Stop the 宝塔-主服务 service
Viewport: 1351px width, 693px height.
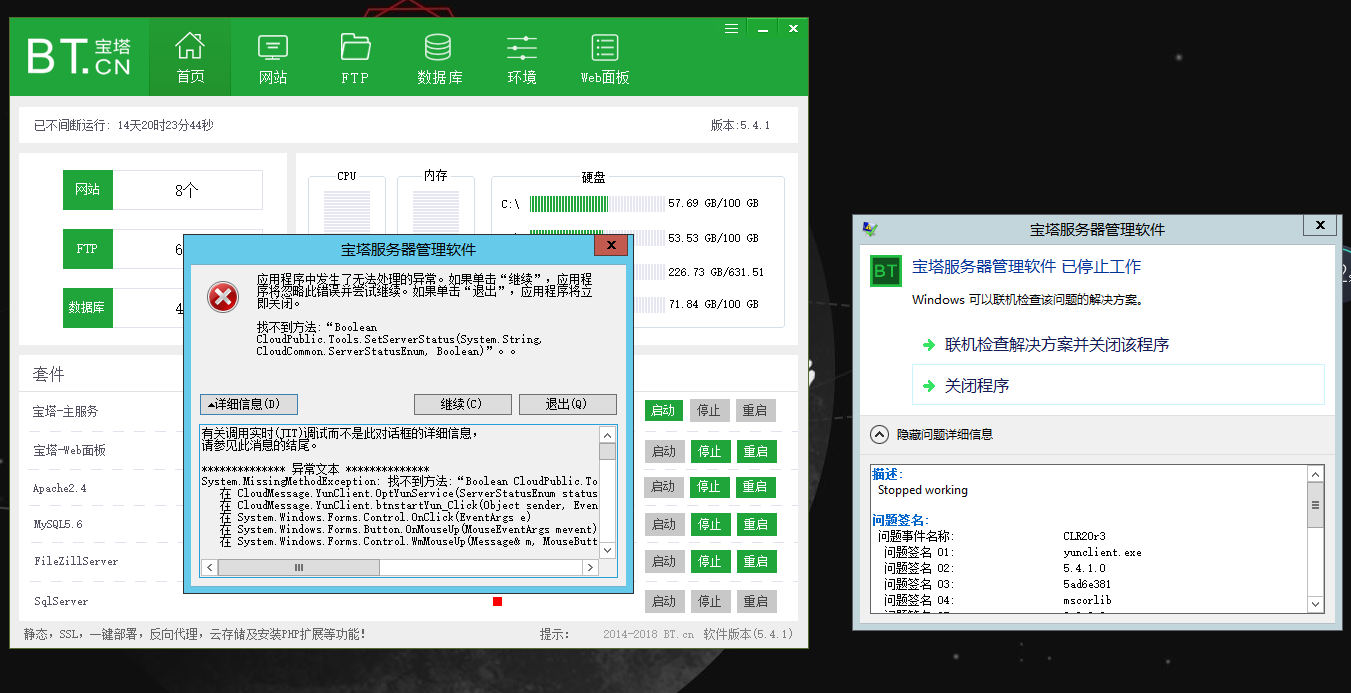pyautogui.click(x=709, y=411)
